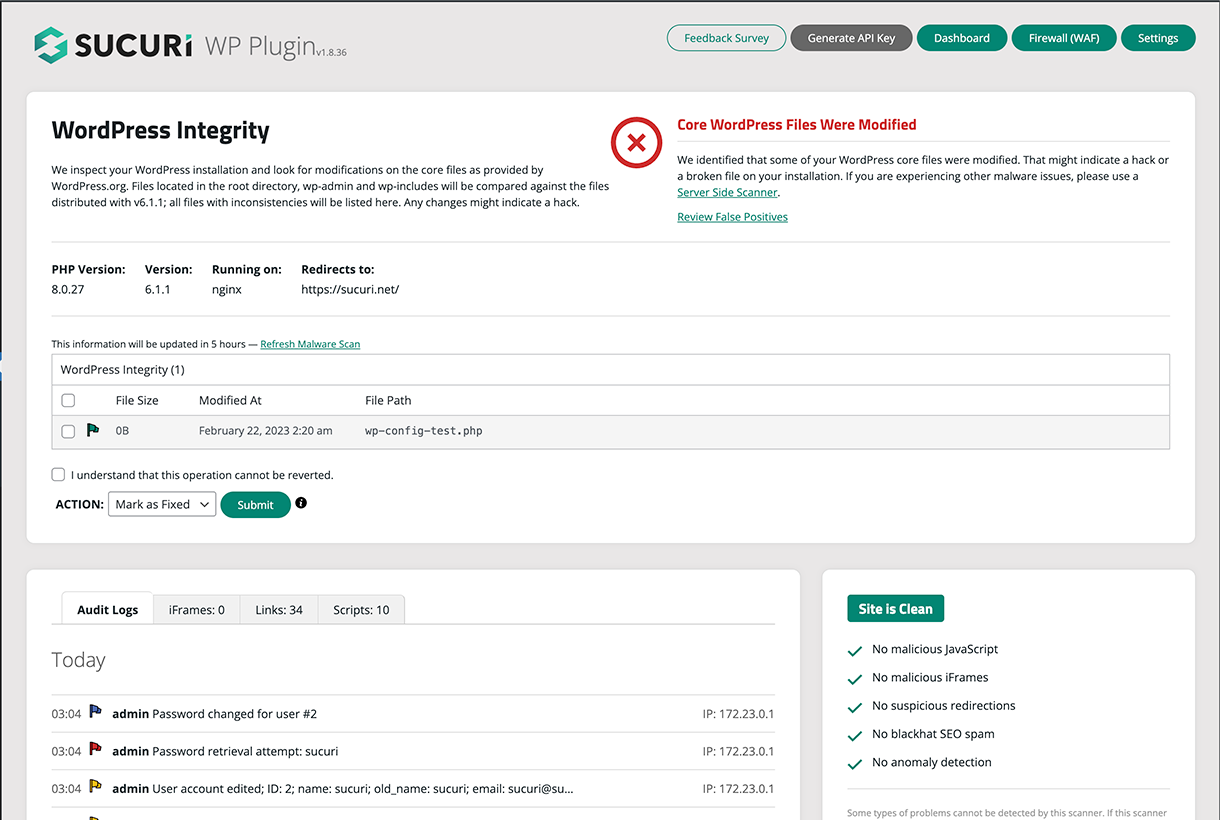The image size is (1220, 820).
Task: Click the yellow flag for User account edited
Action: tap(95, 786)
